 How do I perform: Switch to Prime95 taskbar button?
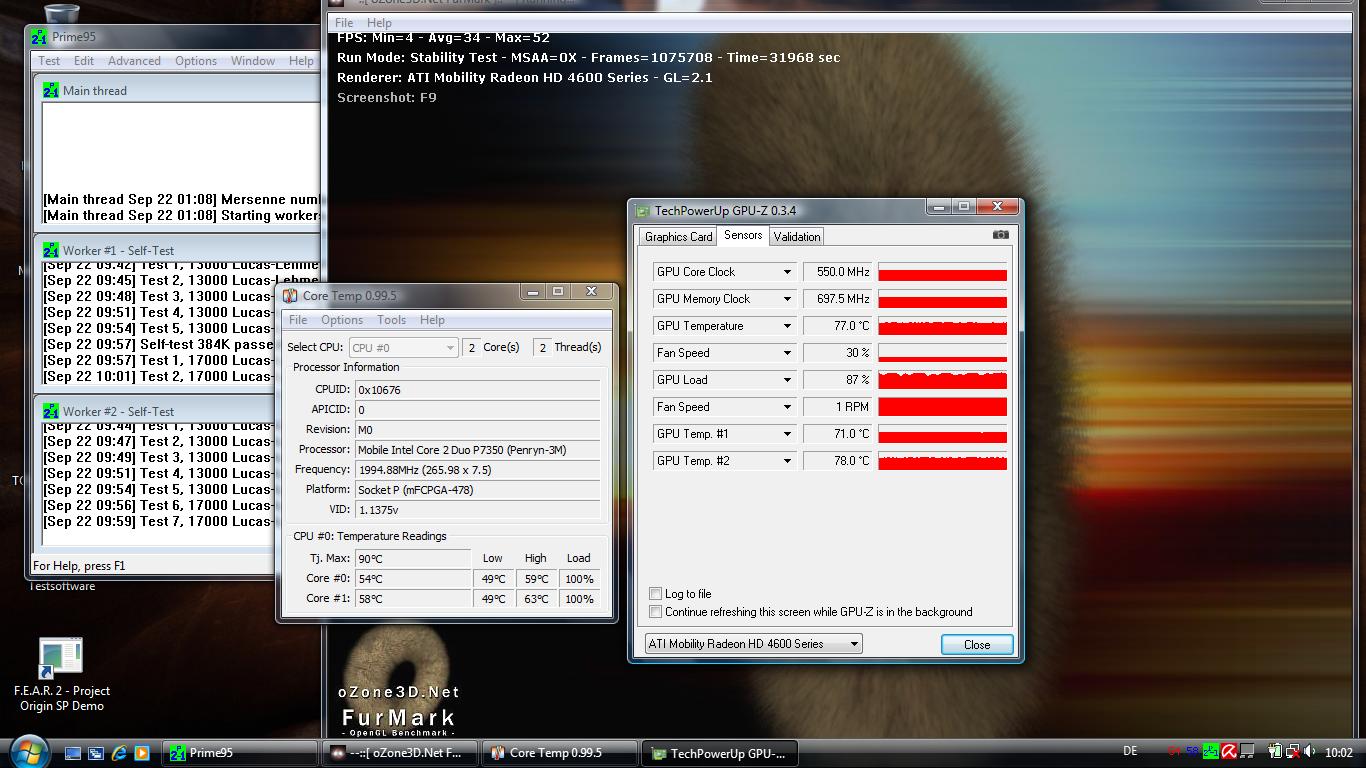pos(241,753)
